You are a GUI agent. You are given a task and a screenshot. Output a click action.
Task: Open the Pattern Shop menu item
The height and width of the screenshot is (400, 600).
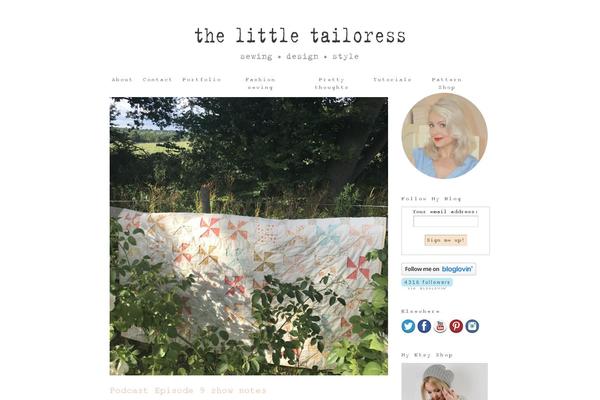tap(447, 83)
